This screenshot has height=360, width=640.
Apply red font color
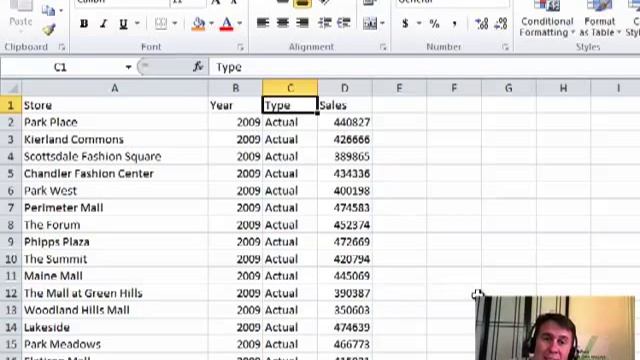(x=227, y=24)
